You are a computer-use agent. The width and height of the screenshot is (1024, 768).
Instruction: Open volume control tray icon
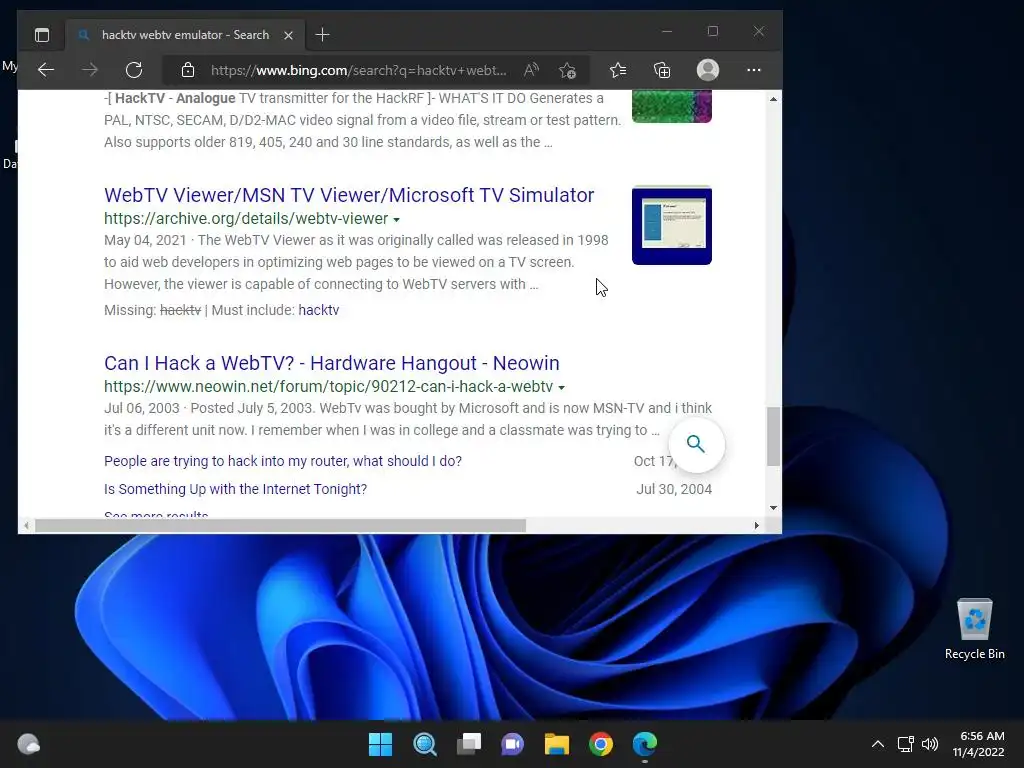click(x=930, y=744)
